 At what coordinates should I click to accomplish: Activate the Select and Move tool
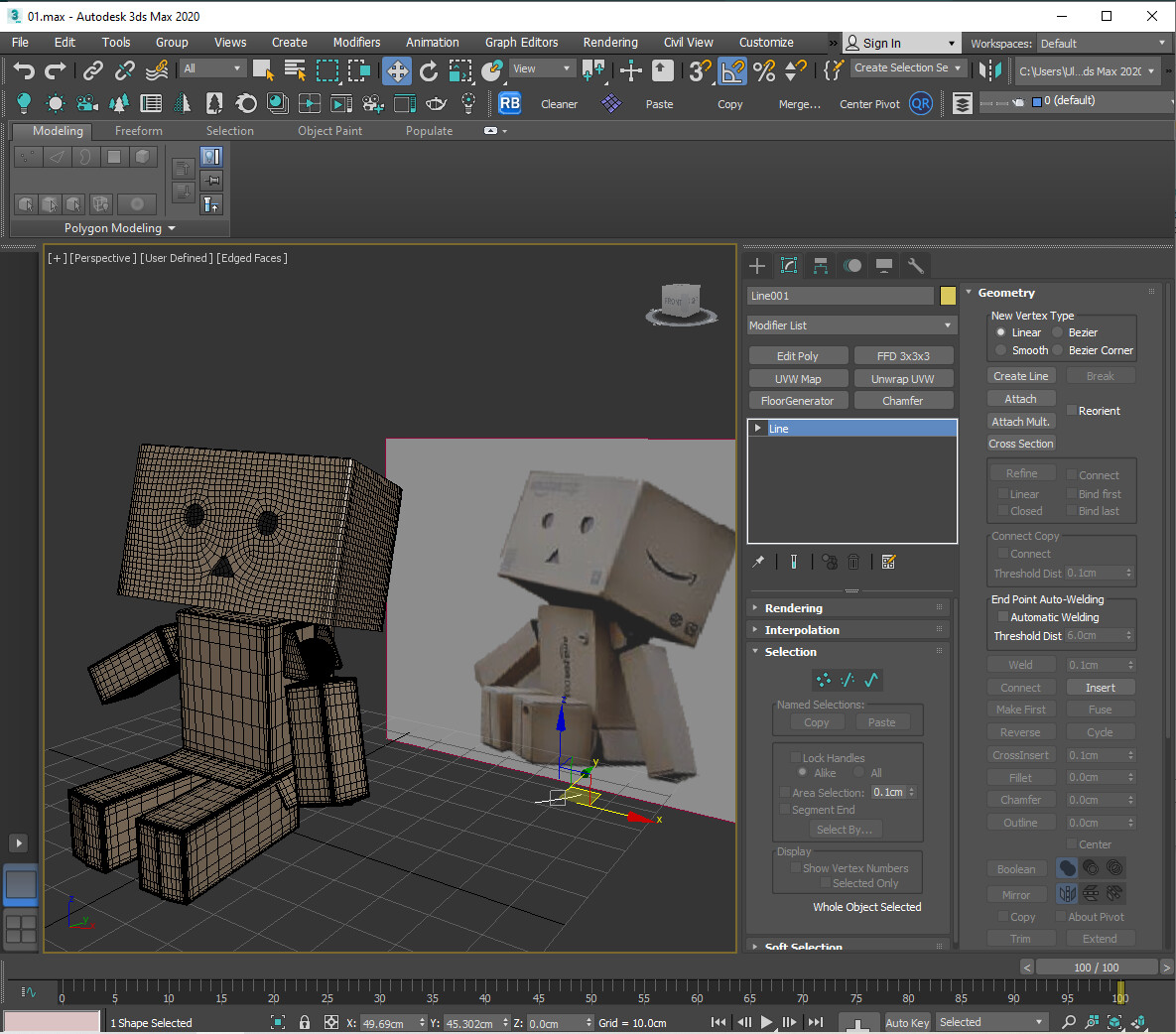397,70
